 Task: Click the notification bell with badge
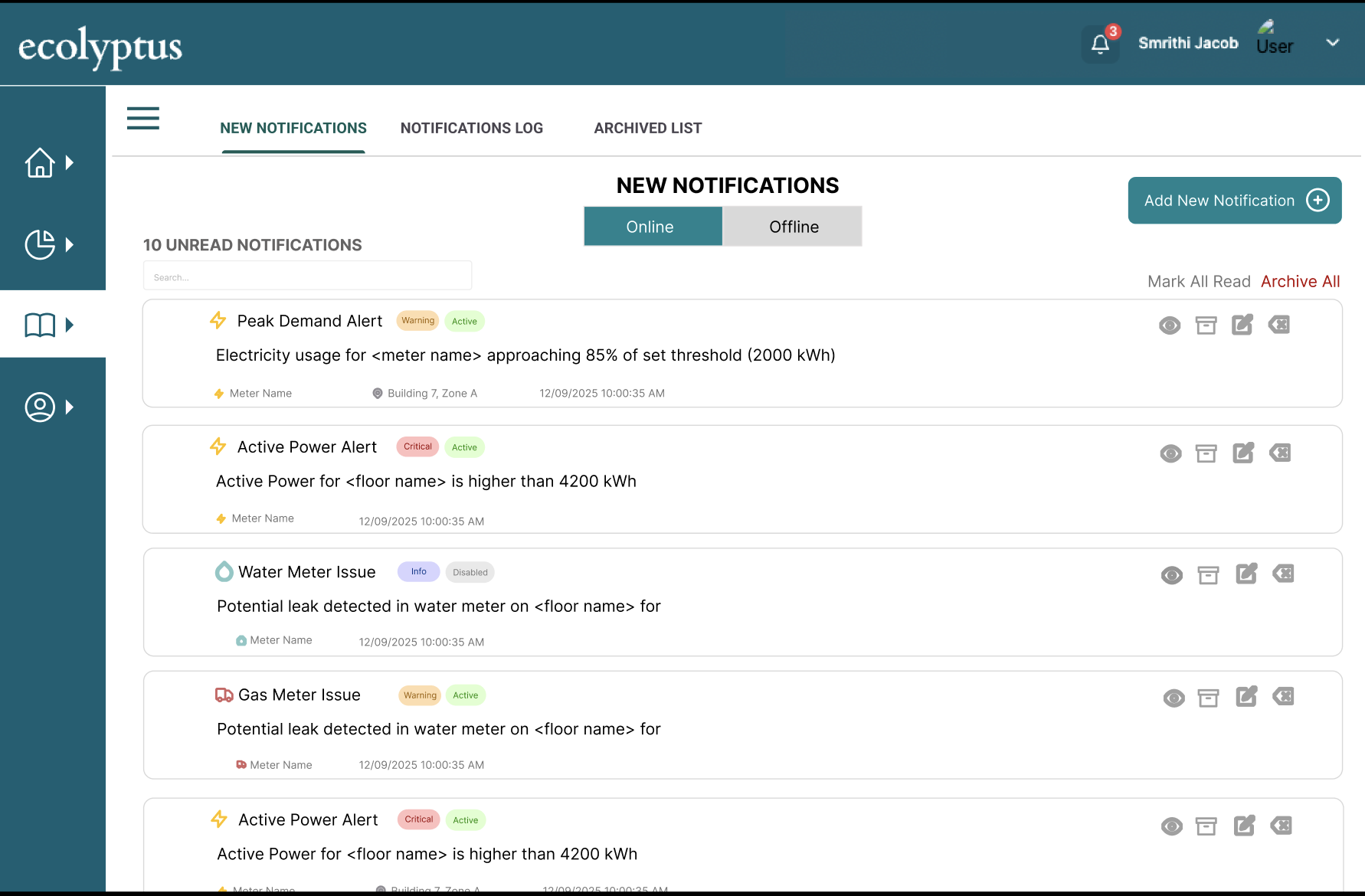tap(1100, 44)
